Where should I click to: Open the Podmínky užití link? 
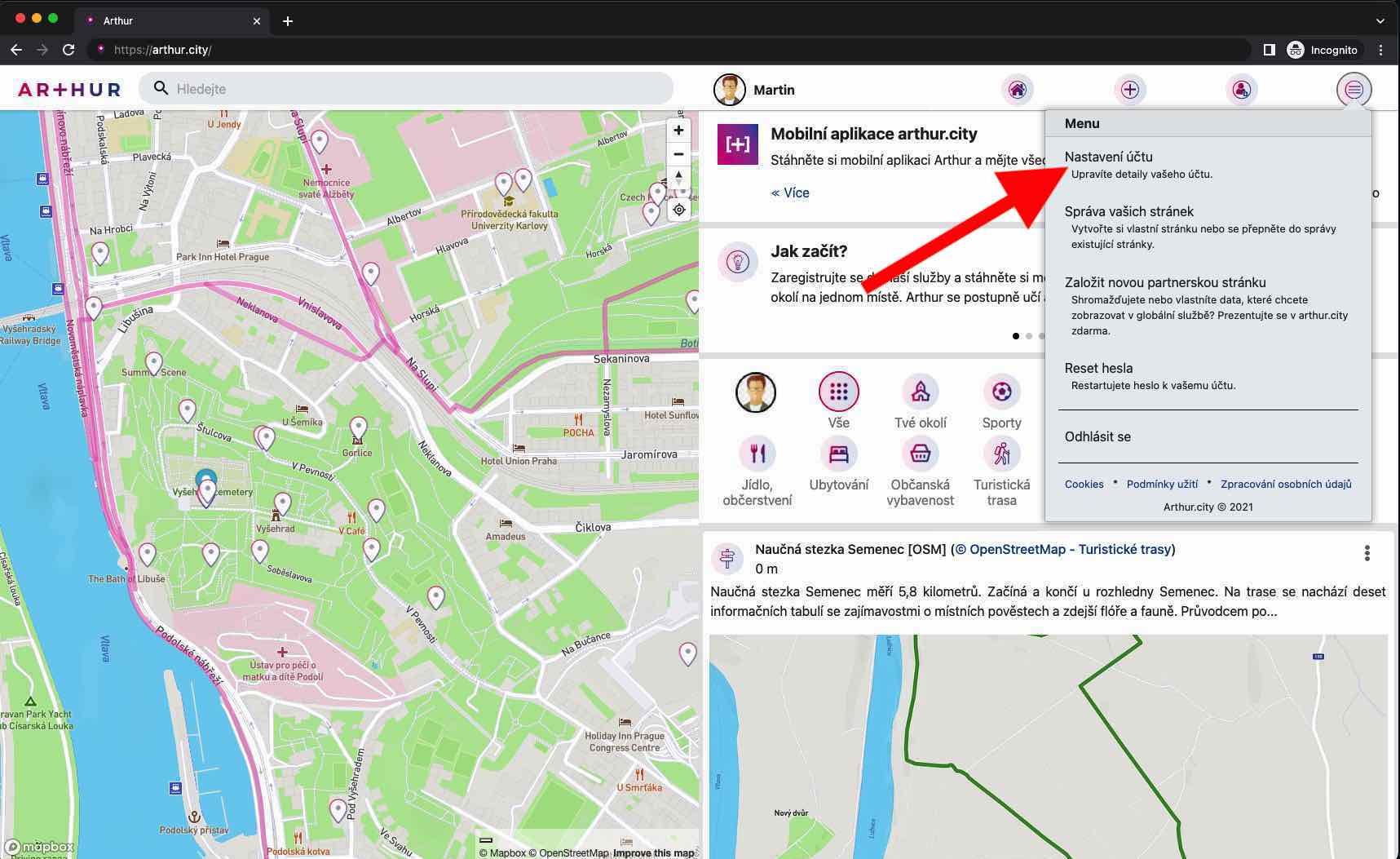[1162, 484]
